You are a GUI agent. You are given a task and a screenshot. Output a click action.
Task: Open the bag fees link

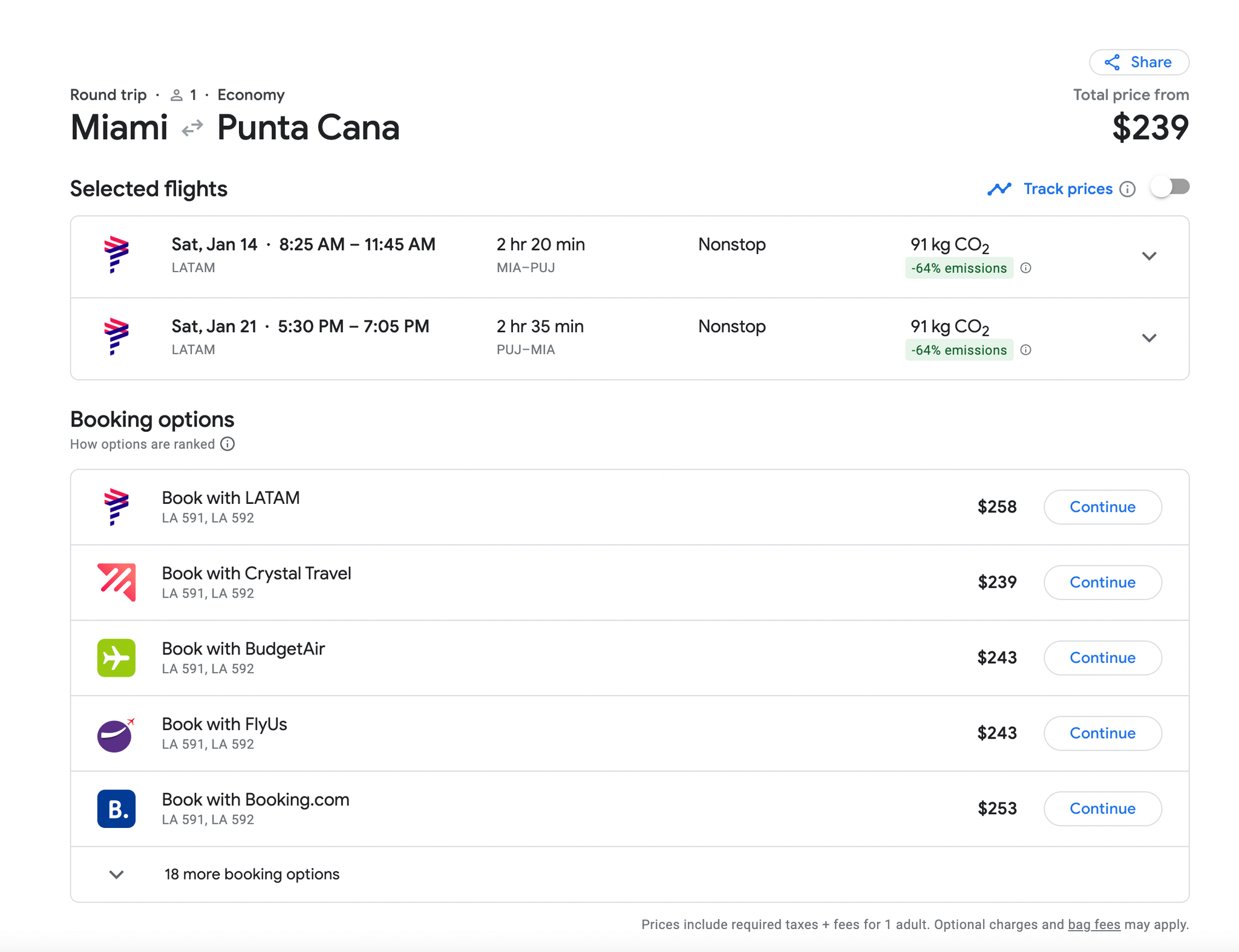[x=1093, y=924]
